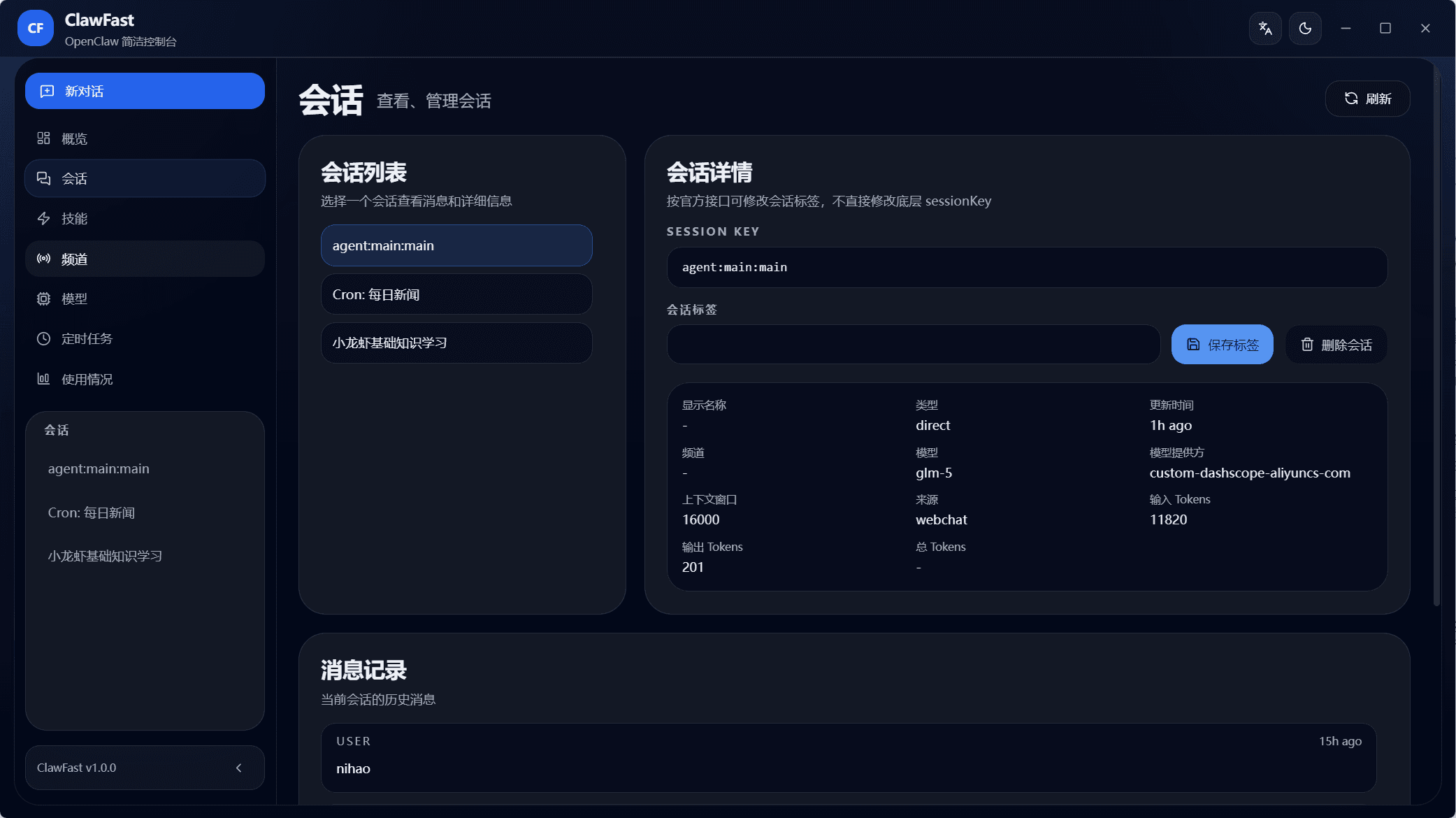Click the 保存标签 save label button
Image resolution: width=1456 pixels, height=818 pixels.
1222,344
